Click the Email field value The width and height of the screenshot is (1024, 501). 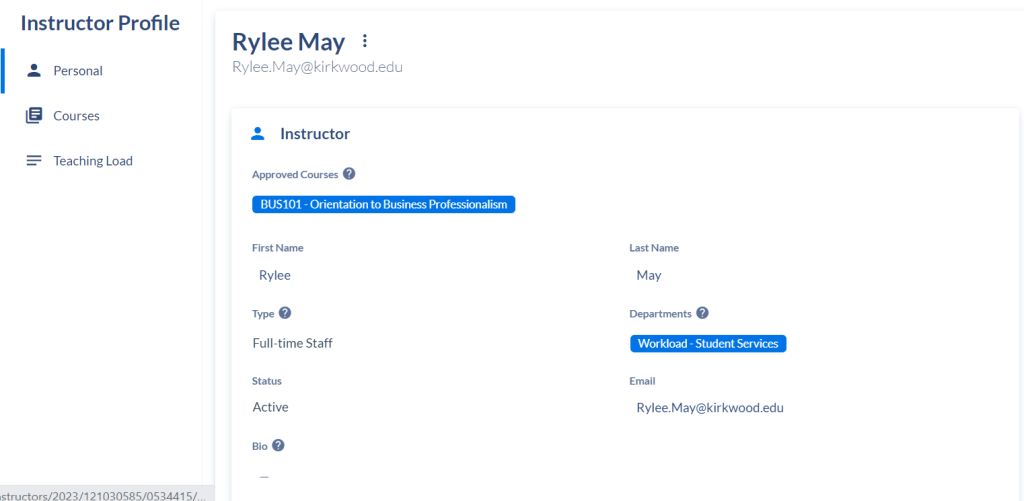(x=710, y=407)
